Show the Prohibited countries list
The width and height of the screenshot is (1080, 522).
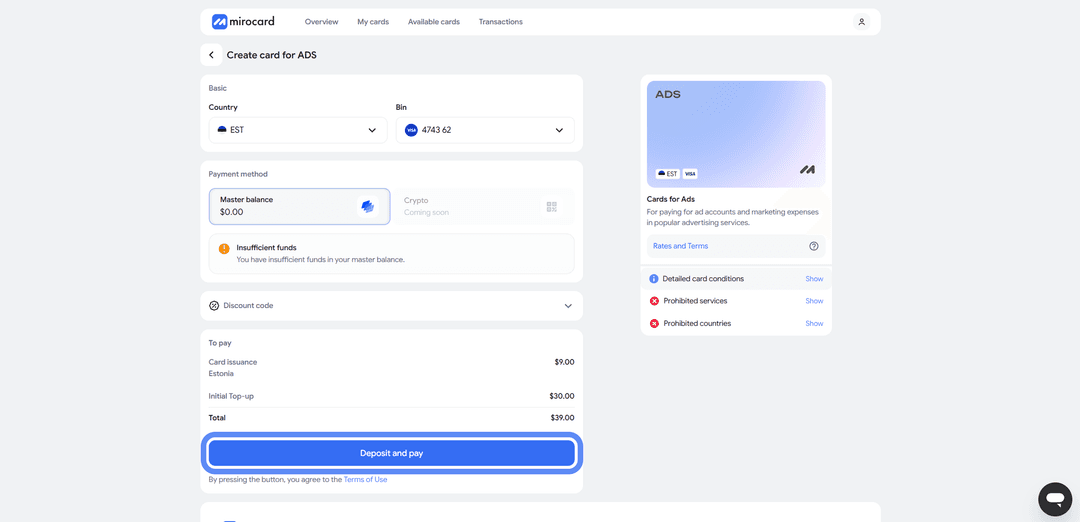(x=814, y=323)
